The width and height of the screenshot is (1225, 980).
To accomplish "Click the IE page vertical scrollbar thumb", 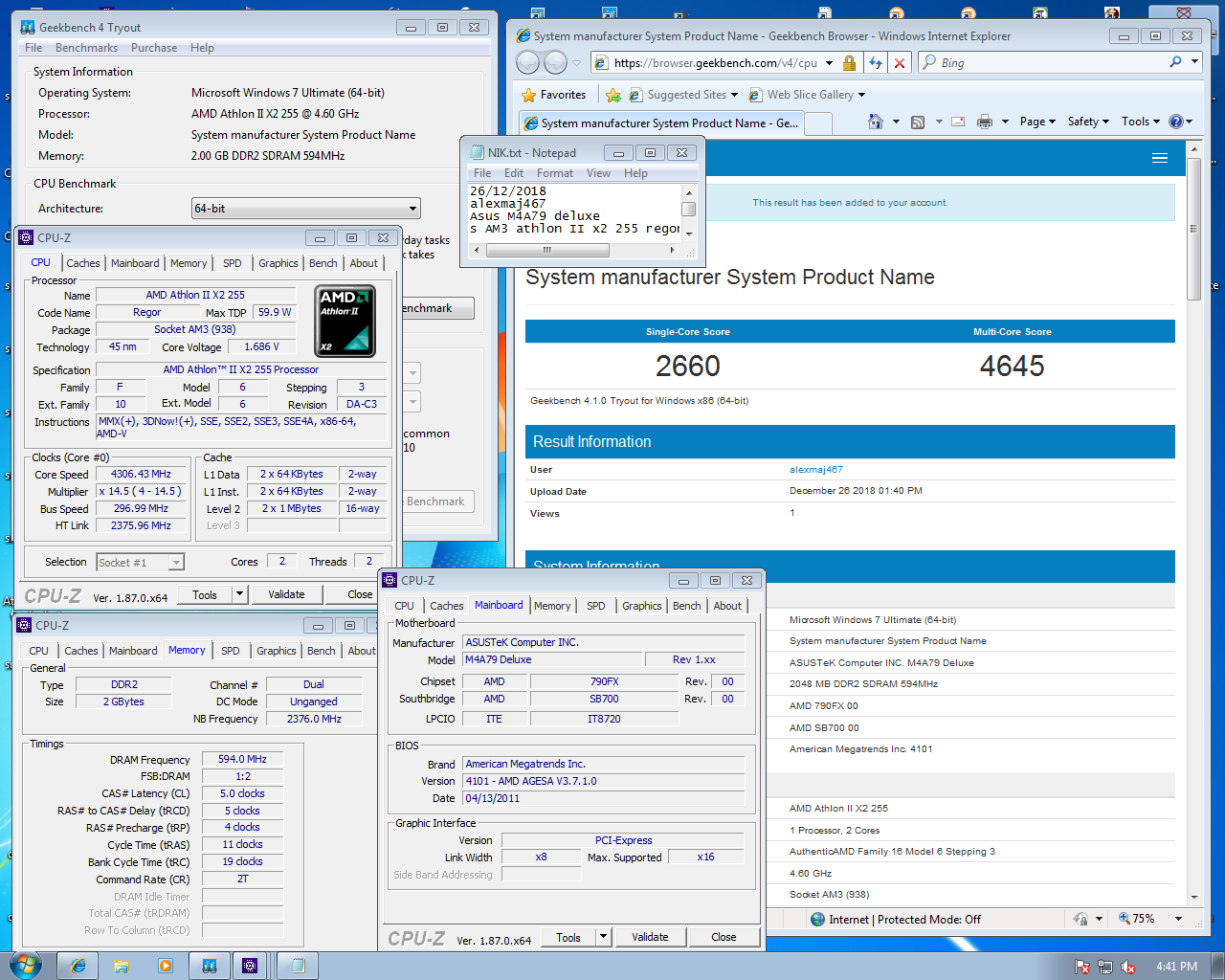I will tap(1193, 230).
